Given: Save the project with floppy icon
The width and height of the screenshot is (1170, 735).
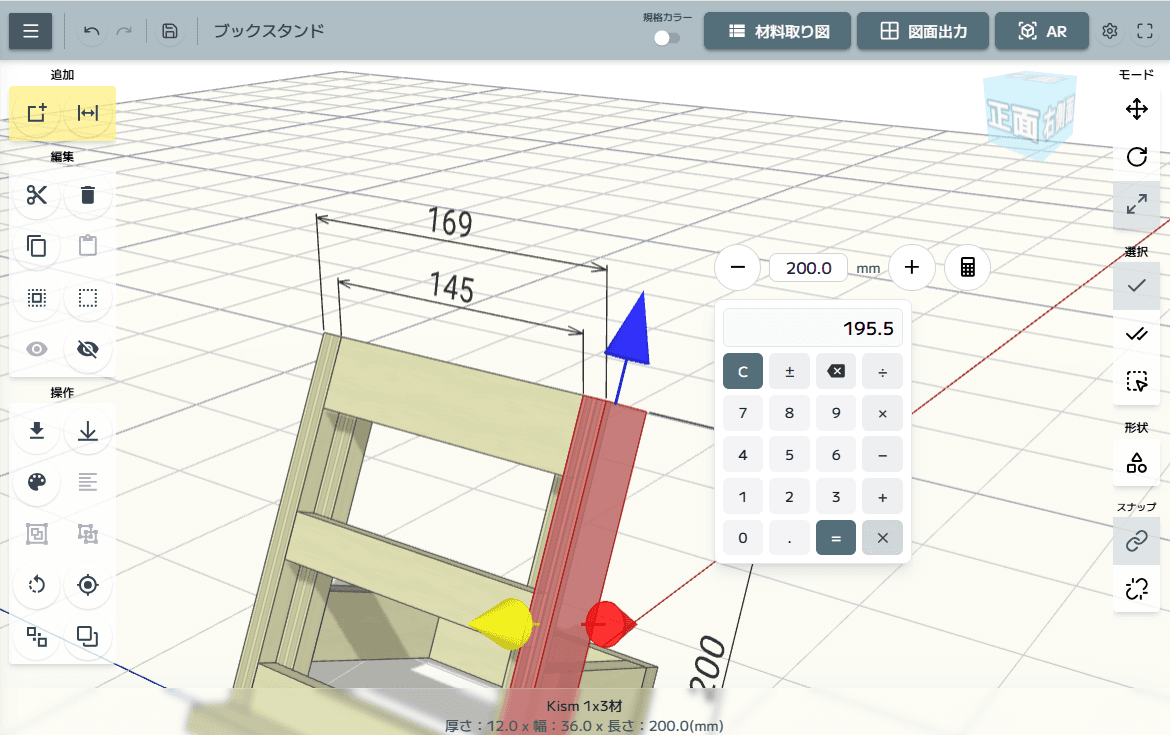Looking at the screenshot, I should tap(170, 31).
